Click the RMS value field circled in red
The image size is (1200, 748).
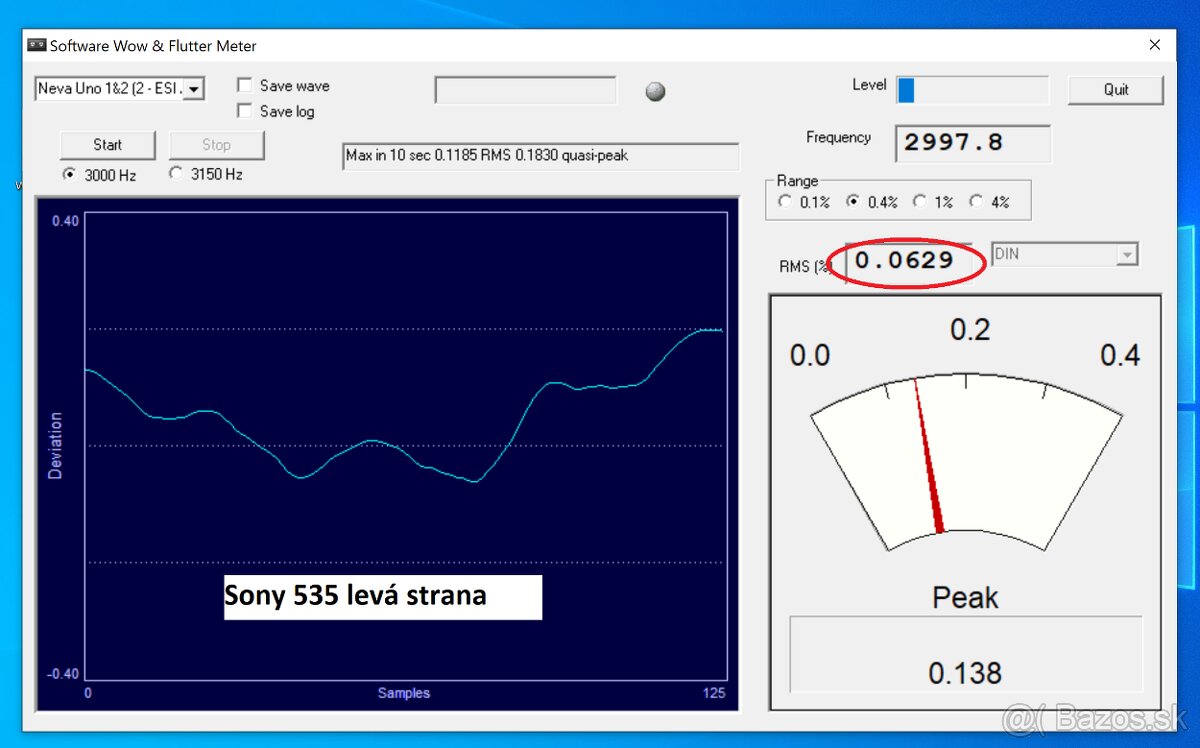click(903, 260)
